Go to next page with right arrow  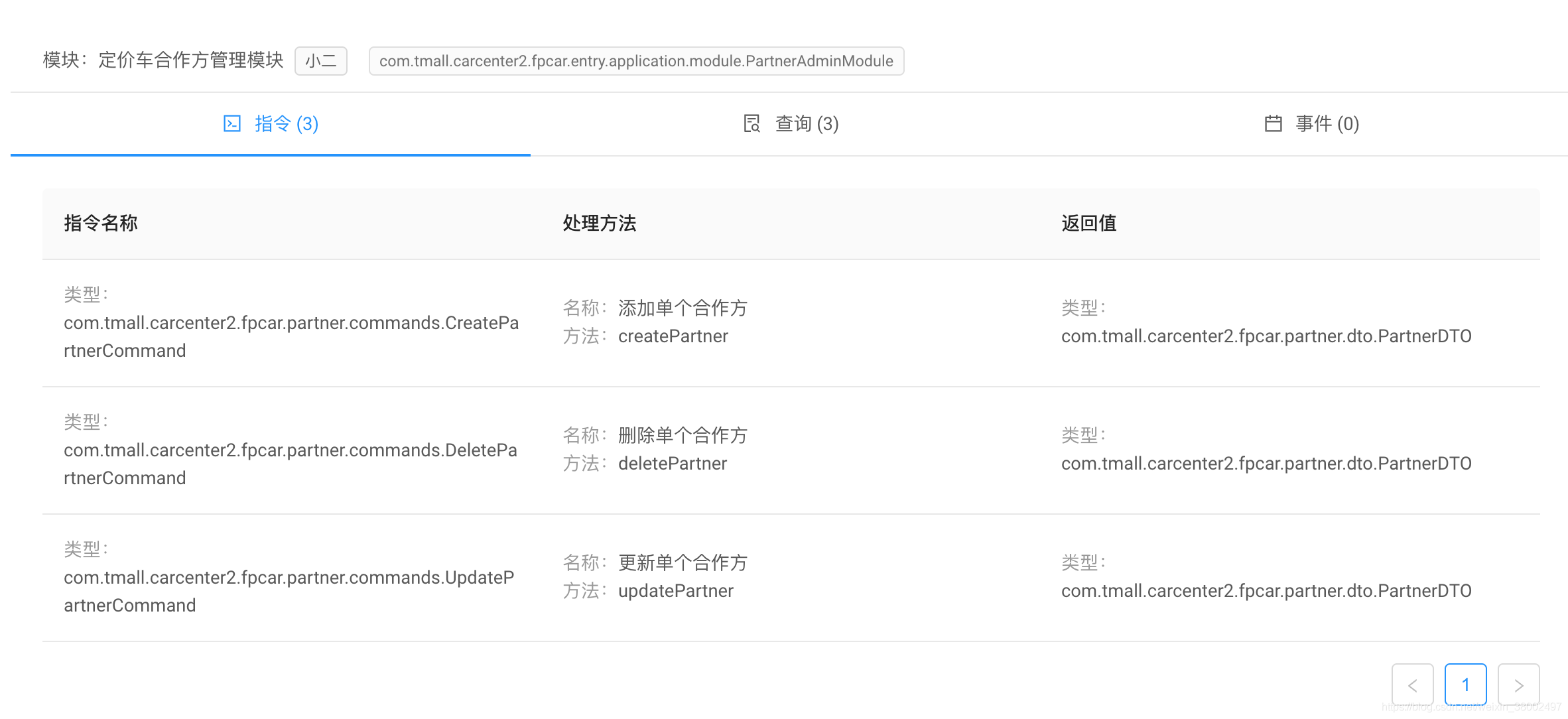(x=1519, y=685)
